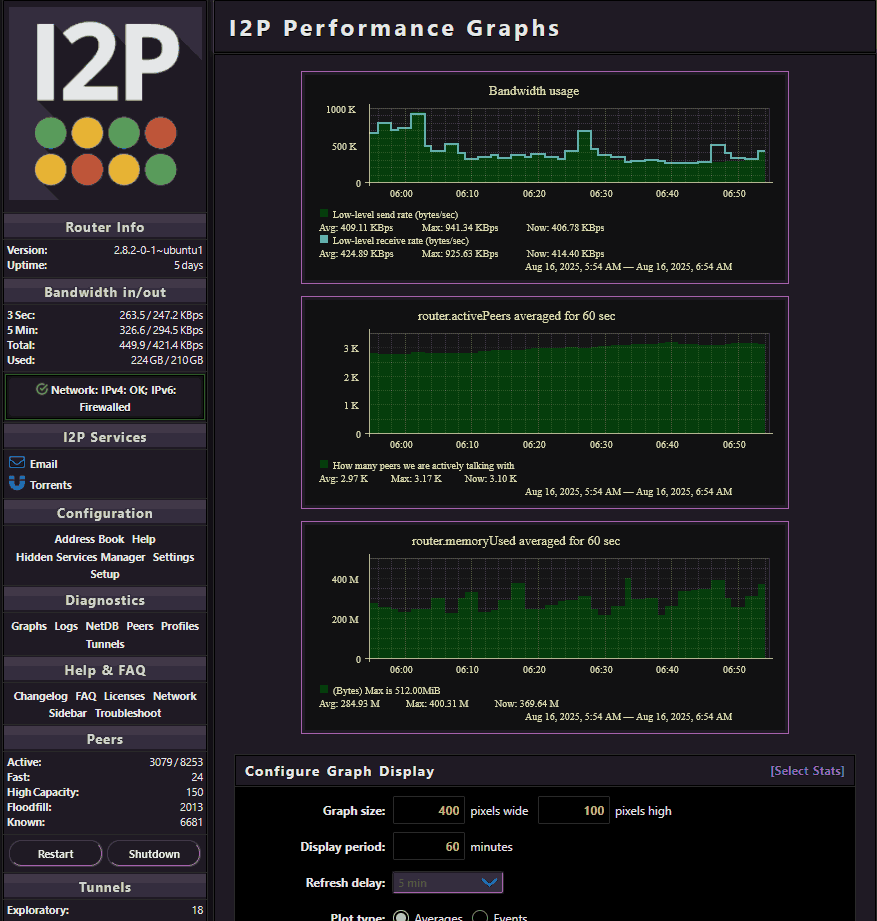Open the router.memoryUsed graph
This screenshot has height=921, width=877.
click(x=545, y=627)
